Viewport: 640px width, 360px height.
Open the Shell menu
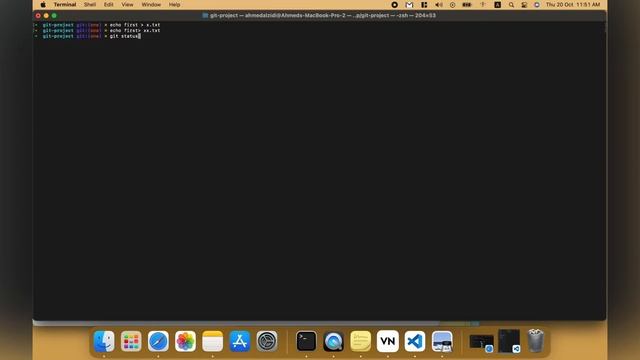coord(90,4)
